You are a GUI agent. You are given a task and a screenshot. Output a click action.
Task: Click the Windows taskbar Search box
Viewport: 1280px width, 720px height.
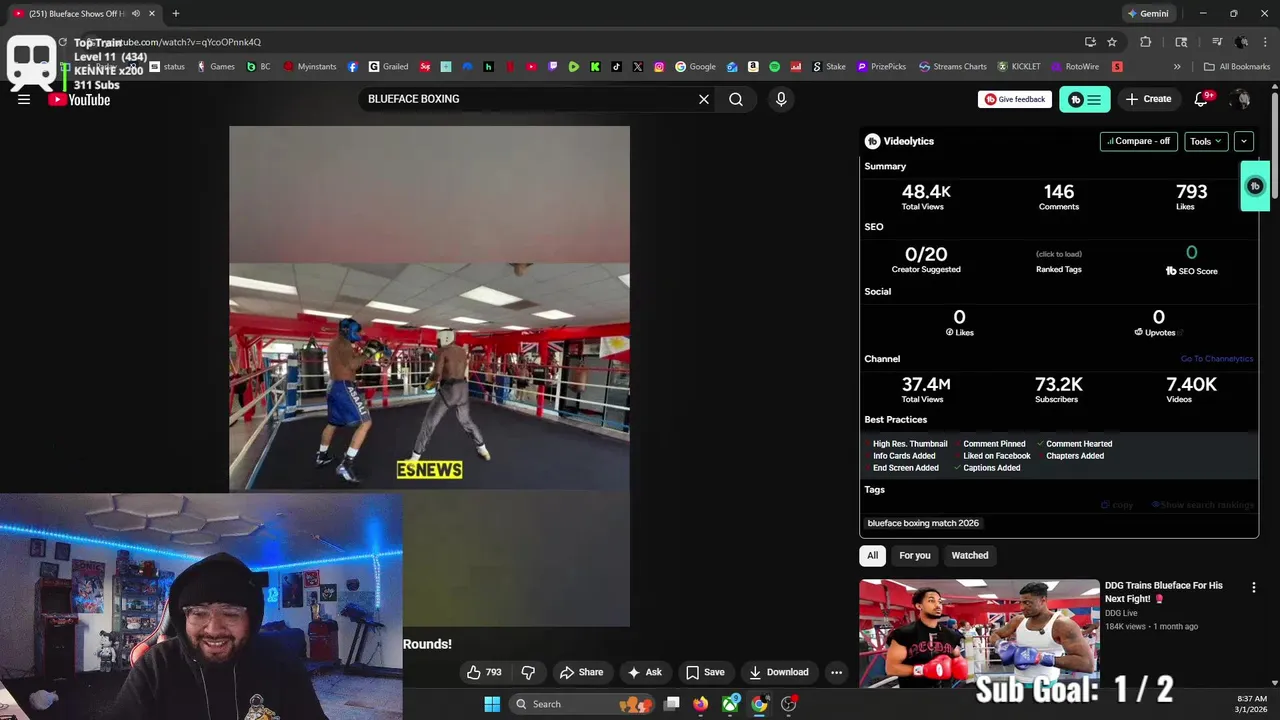click(x=582, y=704)
